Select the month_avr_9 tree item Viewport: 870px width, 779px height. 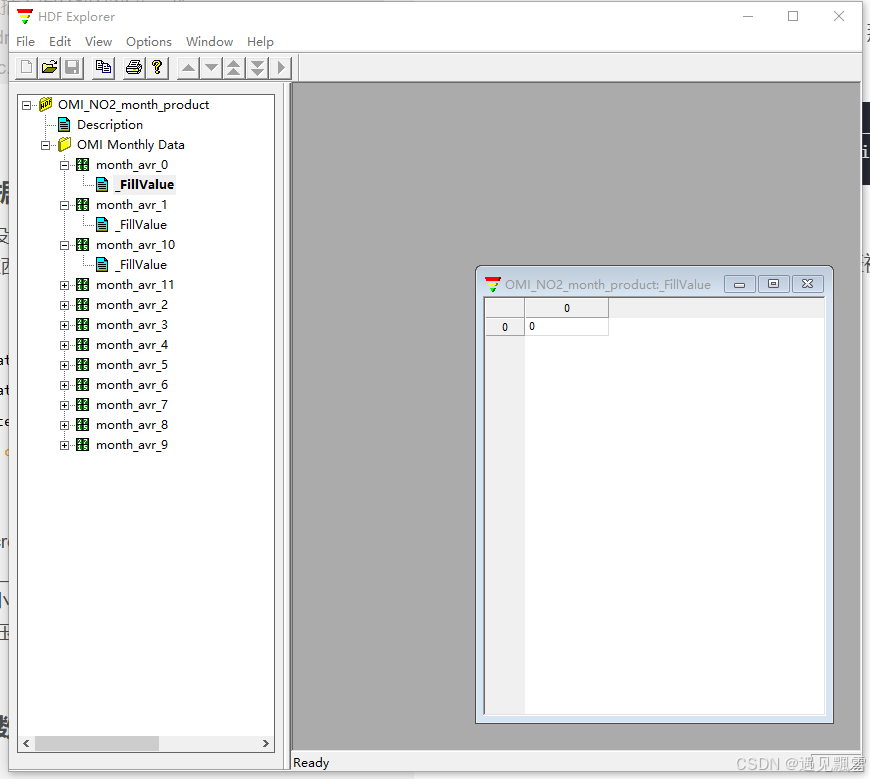(131, 444)
